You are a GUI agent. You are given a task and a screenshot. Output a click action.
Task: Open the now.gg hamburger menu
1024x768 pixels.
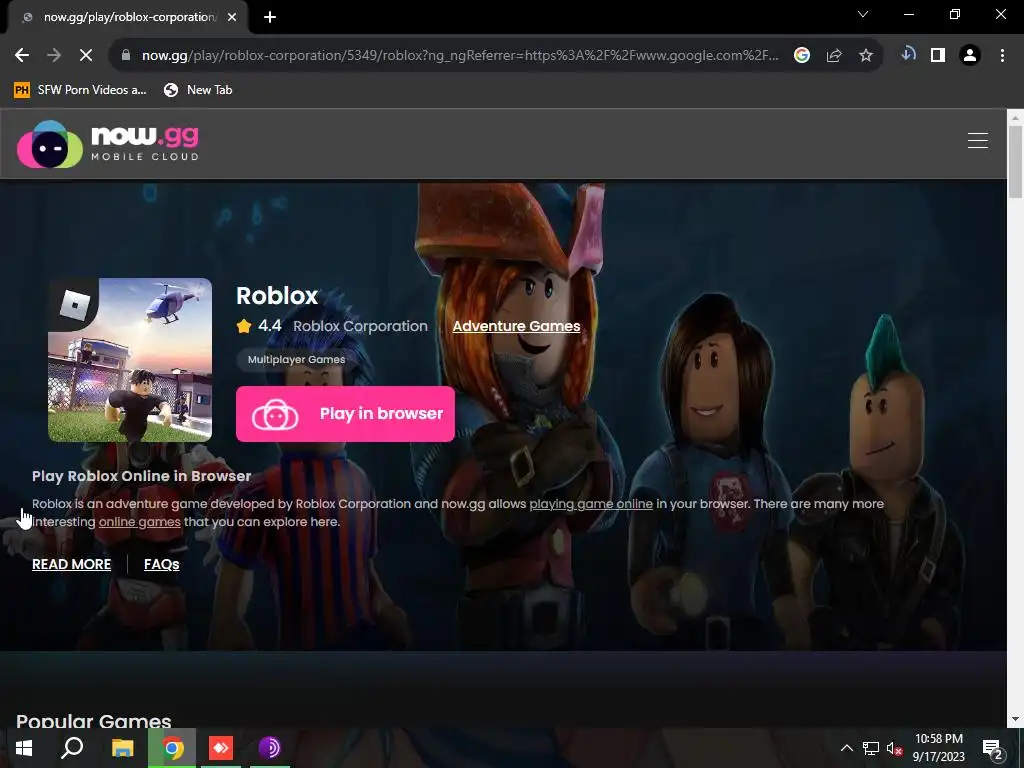coord(978,140)
